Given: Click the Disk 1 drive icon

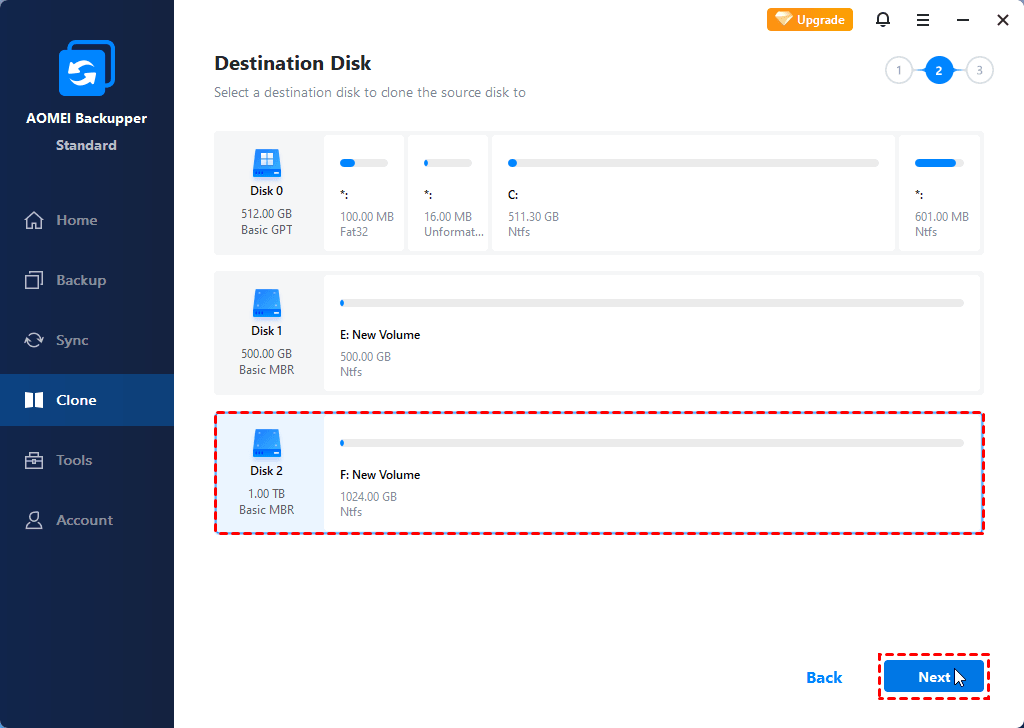Looking at the screenshot, I should [x=266, y=302].
